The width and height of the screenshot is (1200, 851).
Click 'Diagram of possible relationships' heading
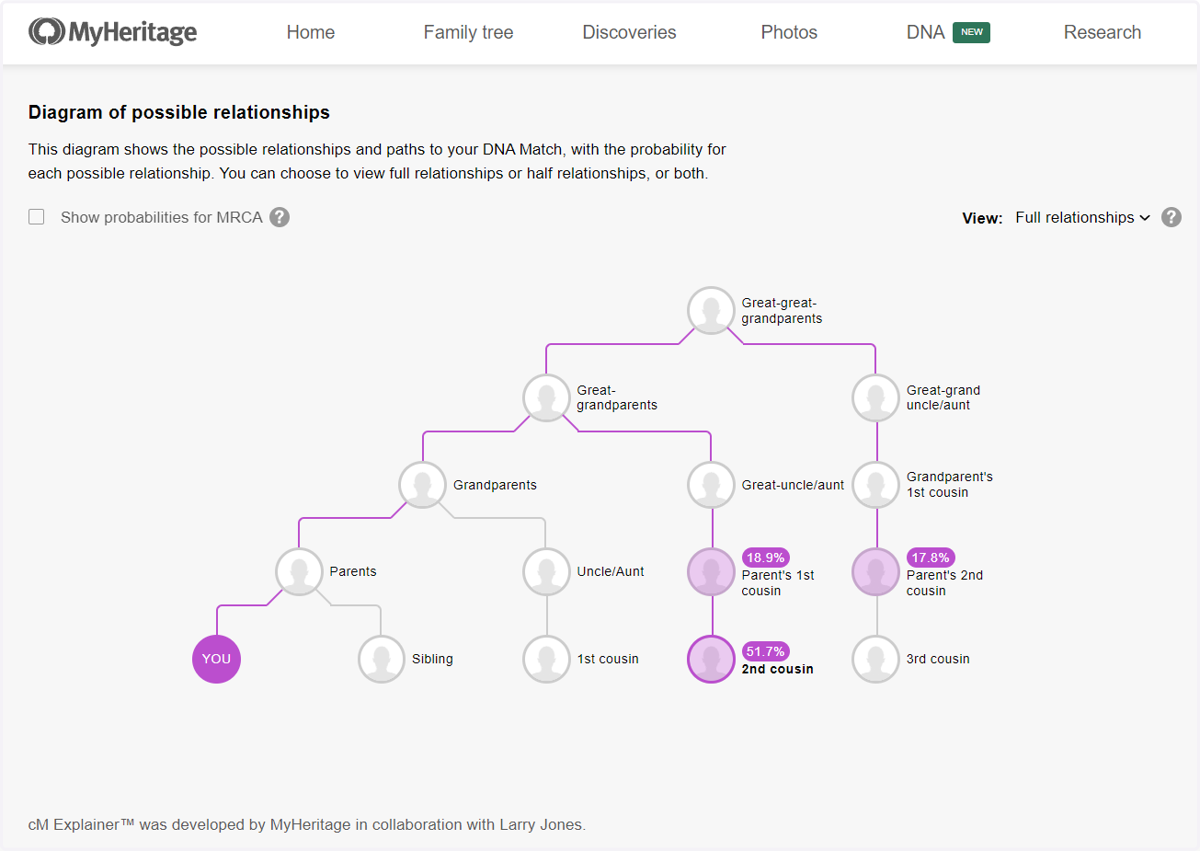179,113
